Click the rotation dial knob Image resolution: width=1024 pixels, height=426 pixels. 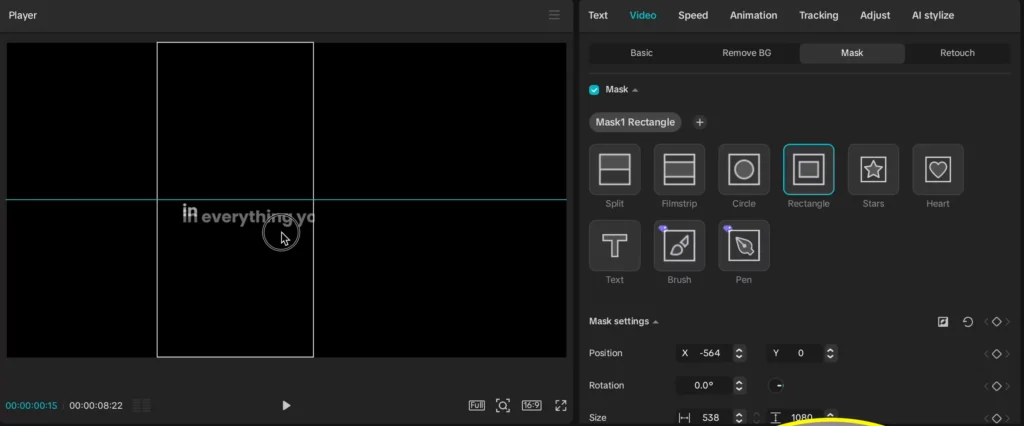tap(776, 385)
